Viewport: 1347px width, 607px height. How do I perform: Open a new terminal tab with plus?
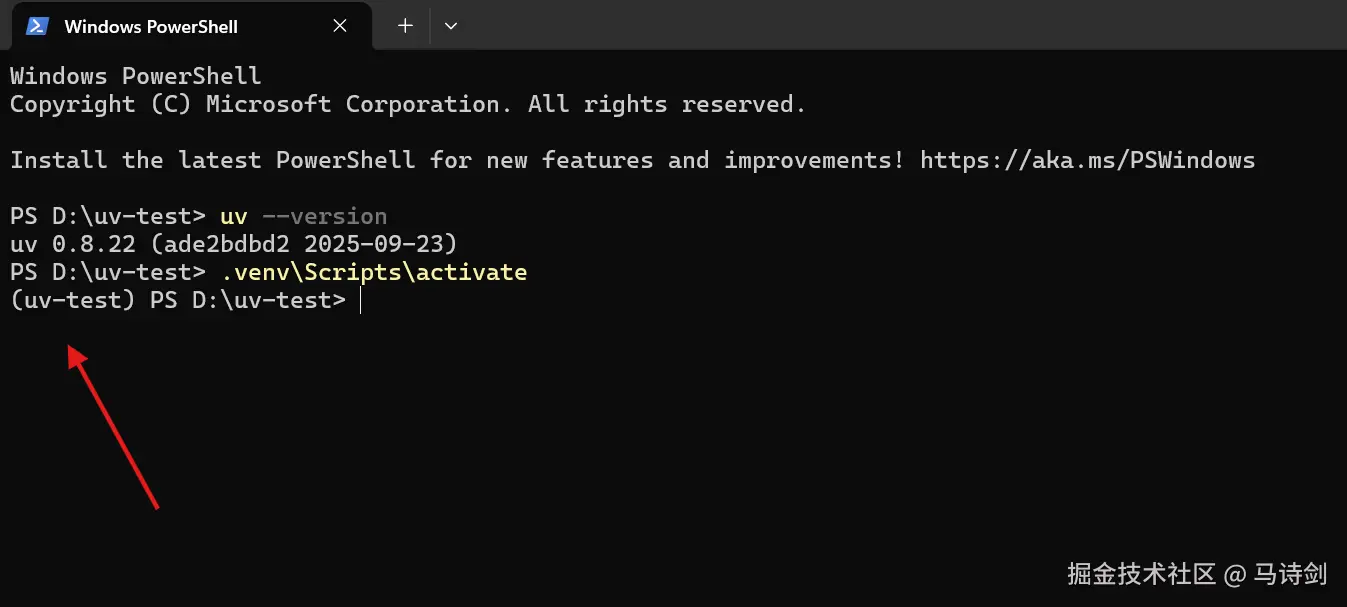405,26
